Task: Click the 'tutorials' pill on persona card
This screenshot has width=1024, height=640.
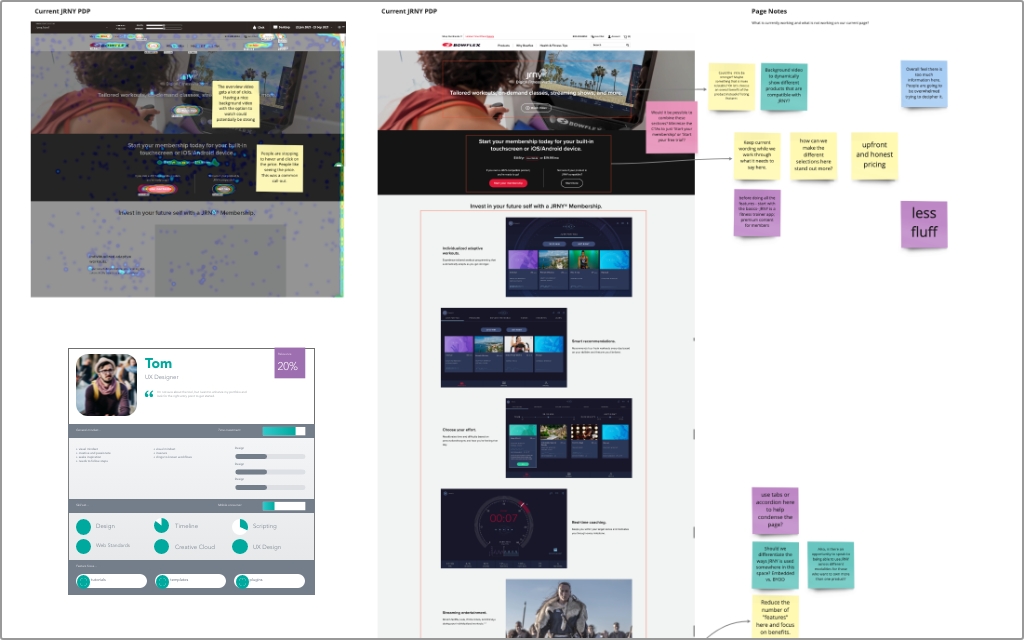Action: click(111, 581)
